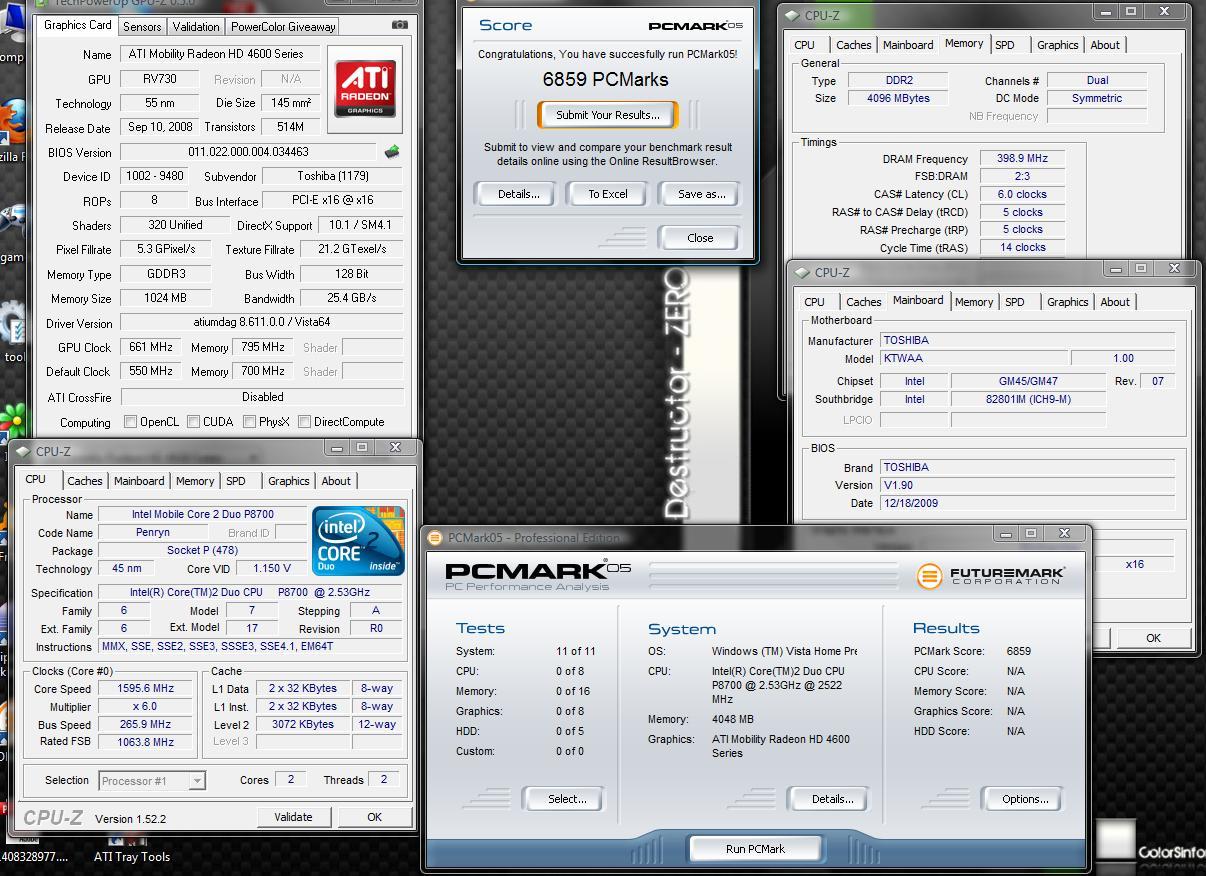Click the DRAM Frequency value 398.9 MHz
This screenshot has height=876, width=1206.
(1022, 159)
